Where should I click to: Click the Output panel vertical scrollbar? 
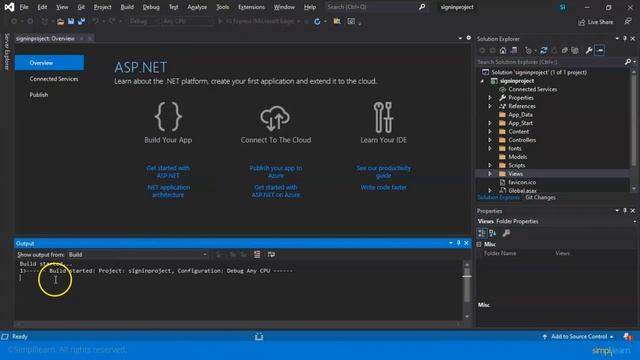[467, 289]
